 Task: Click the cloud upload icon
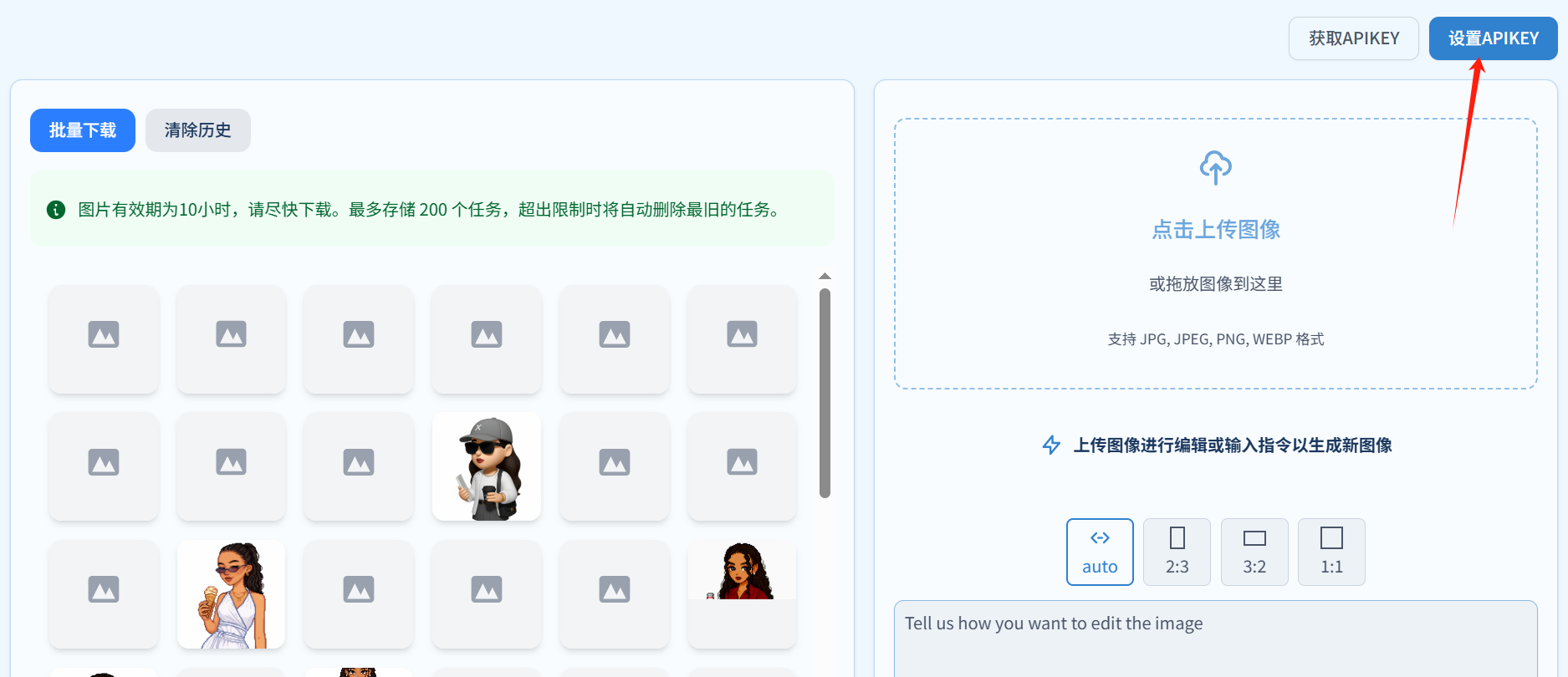point(1215,167)
